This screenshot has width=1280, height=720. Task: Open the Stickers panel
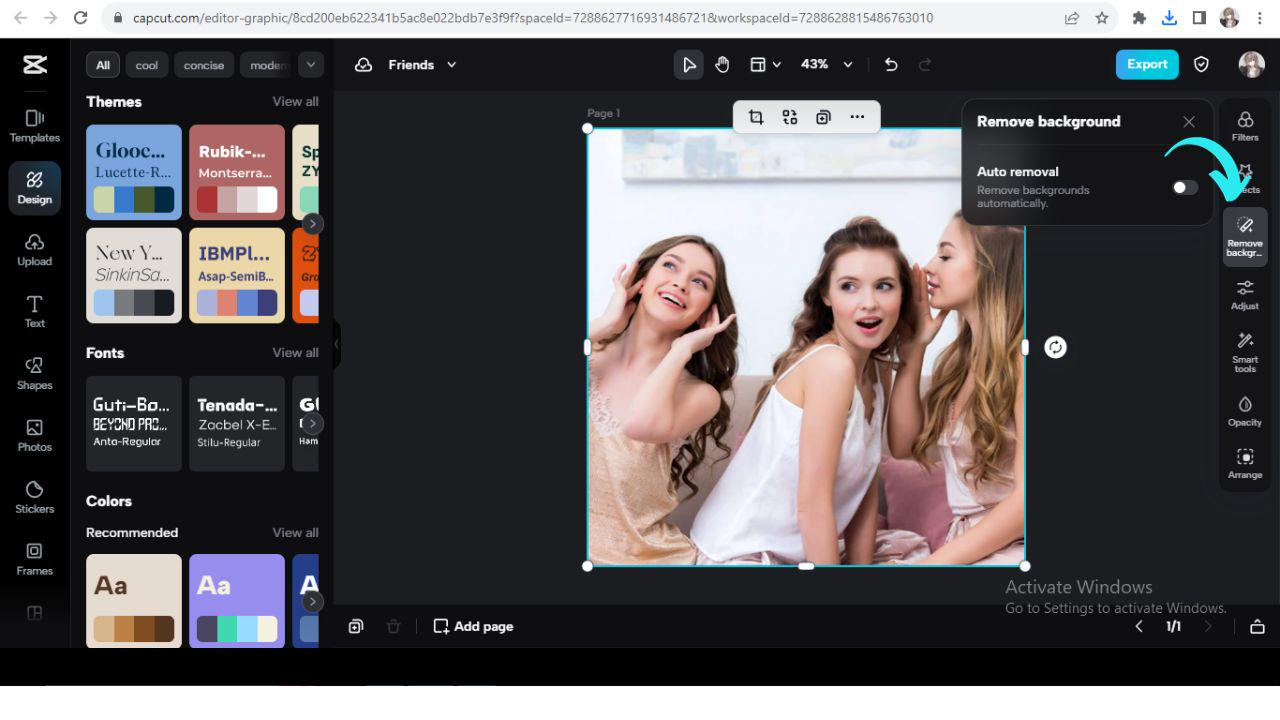point(34,496)
